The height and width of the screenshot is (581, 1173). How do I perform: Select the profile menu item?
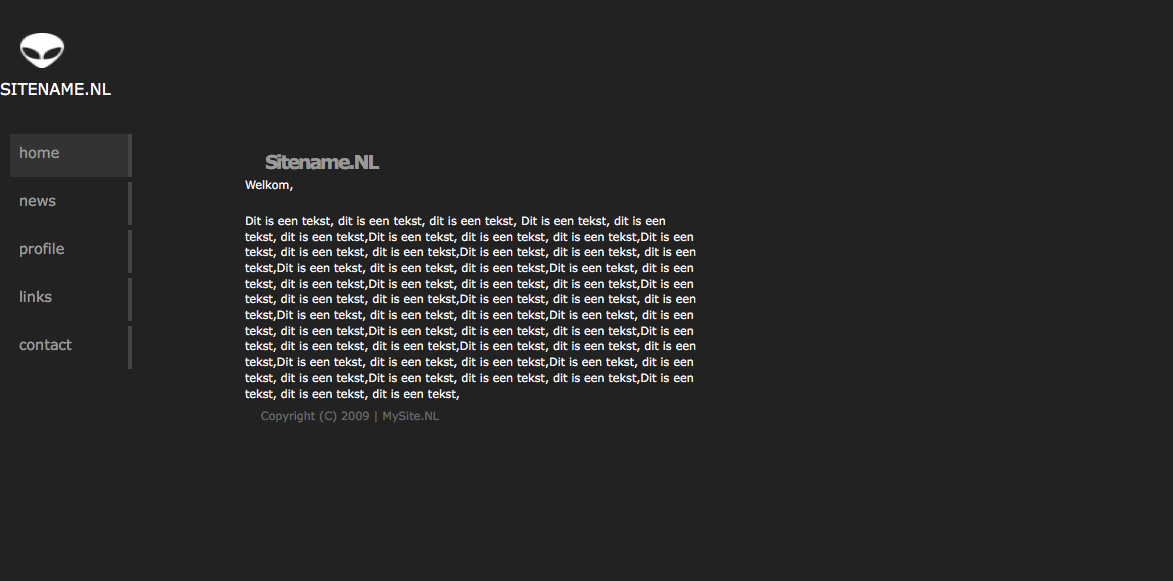[x=70, y=251]
